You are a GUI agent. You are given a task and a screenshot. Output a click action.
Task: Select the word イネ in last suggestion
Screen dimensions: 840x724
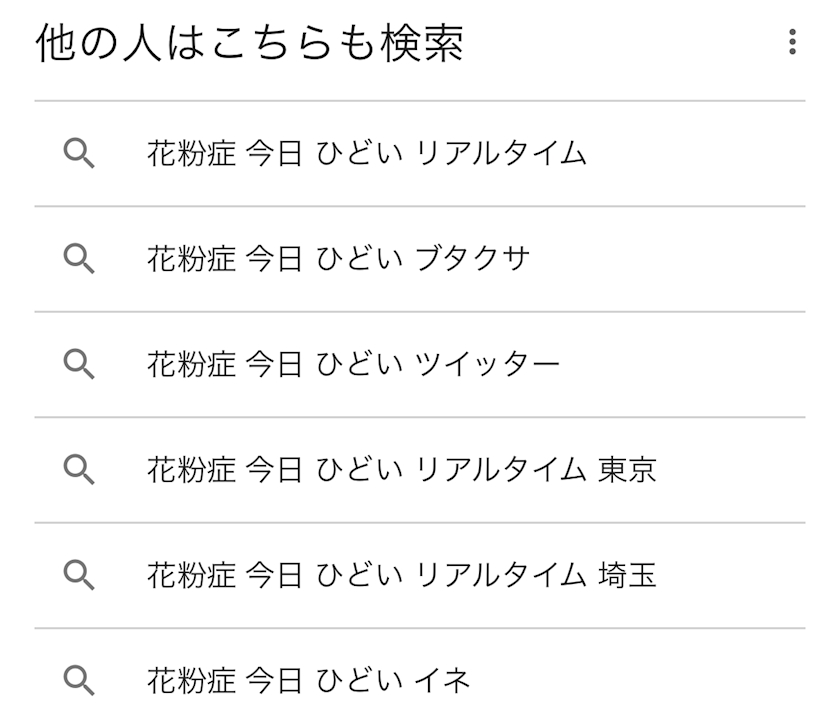coord(442,680)
